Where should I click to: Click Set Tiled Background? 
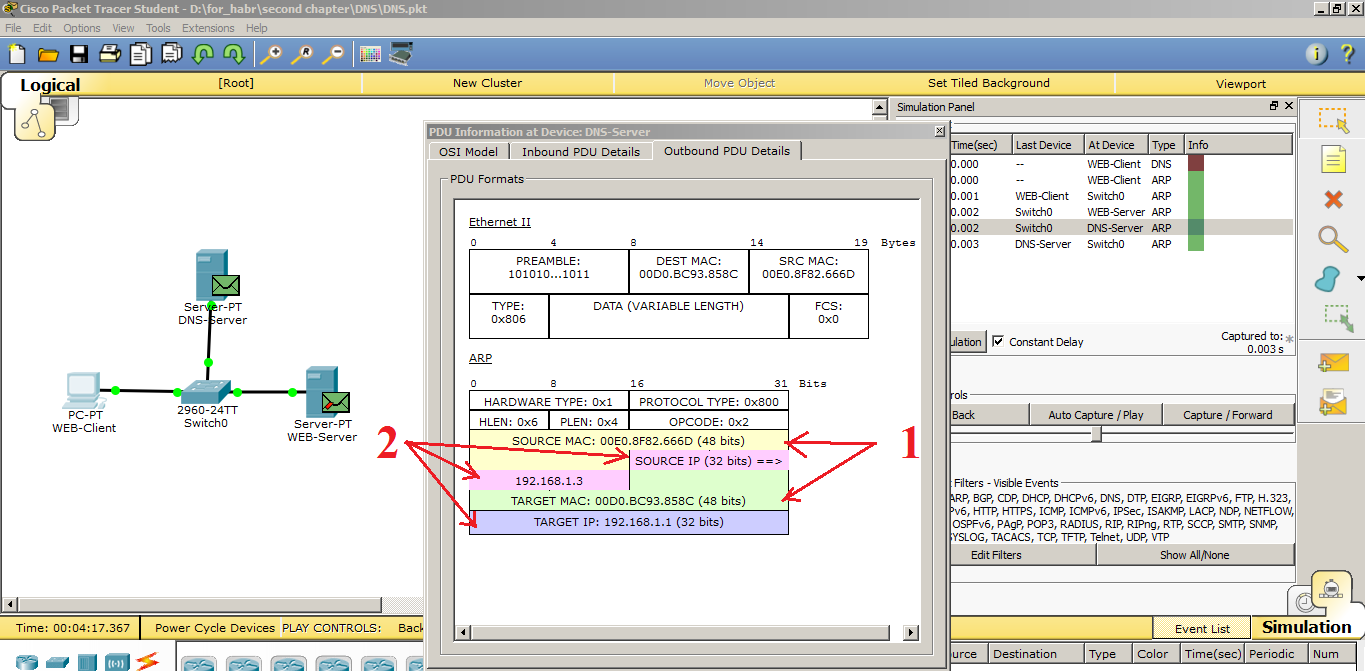point(988,83)
